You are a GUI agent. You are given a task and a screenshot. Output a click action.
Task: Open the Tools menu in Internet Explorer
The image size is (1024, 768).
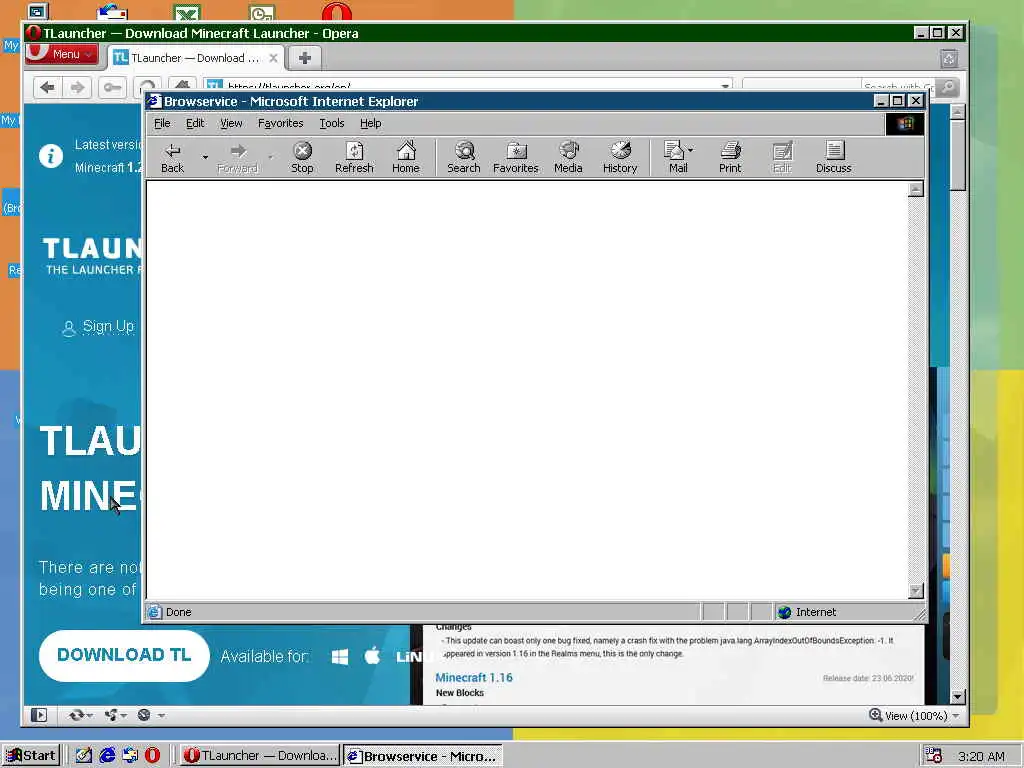tap(332, 123)
